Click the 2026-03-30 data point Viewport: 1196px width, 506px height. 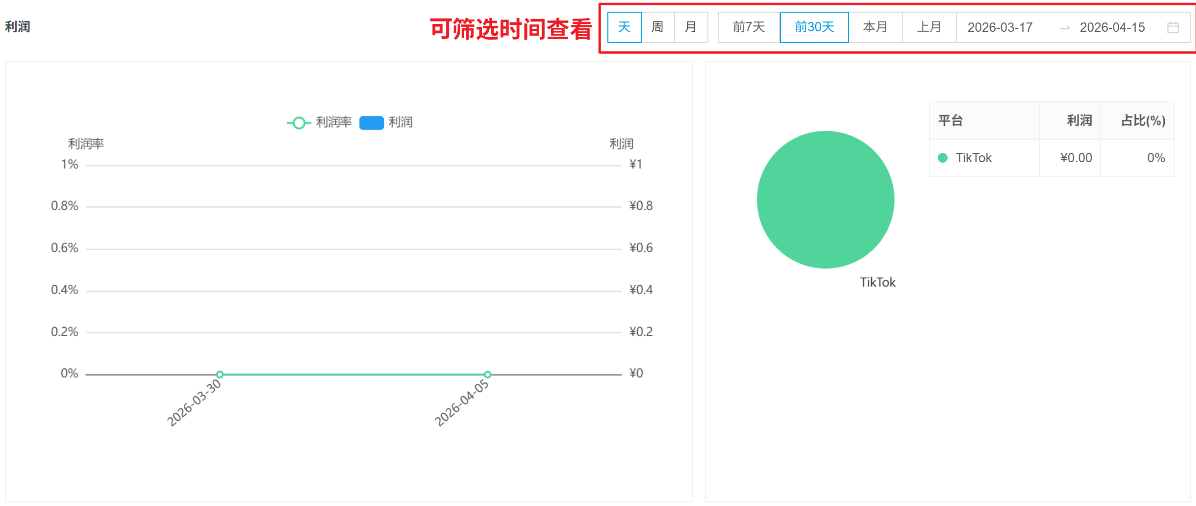(220, 375)
